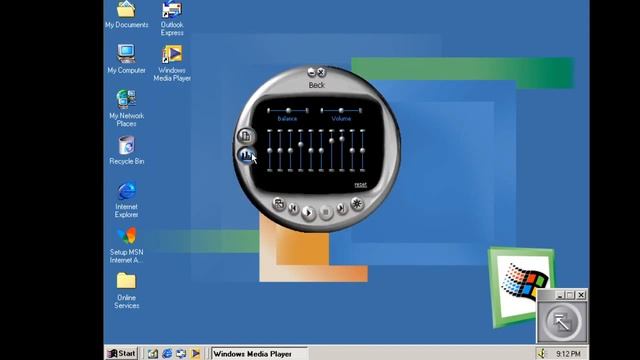
Task: Click the volume speaker tray icon
Action: (542, 353)
